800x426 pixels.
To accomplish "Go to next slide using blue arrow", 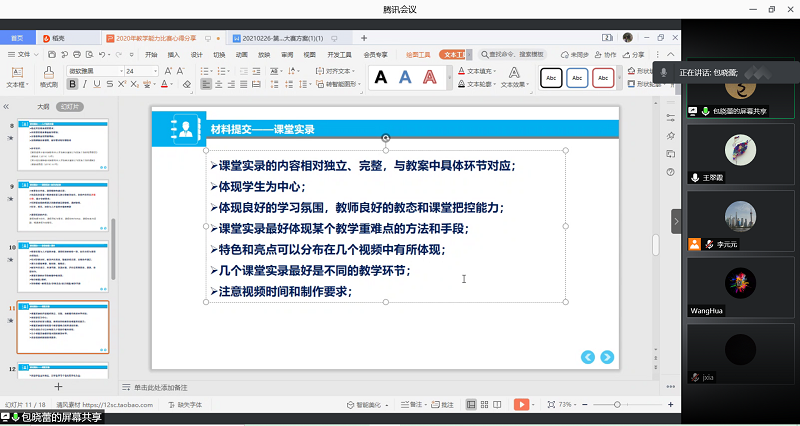I will point(607,356).
